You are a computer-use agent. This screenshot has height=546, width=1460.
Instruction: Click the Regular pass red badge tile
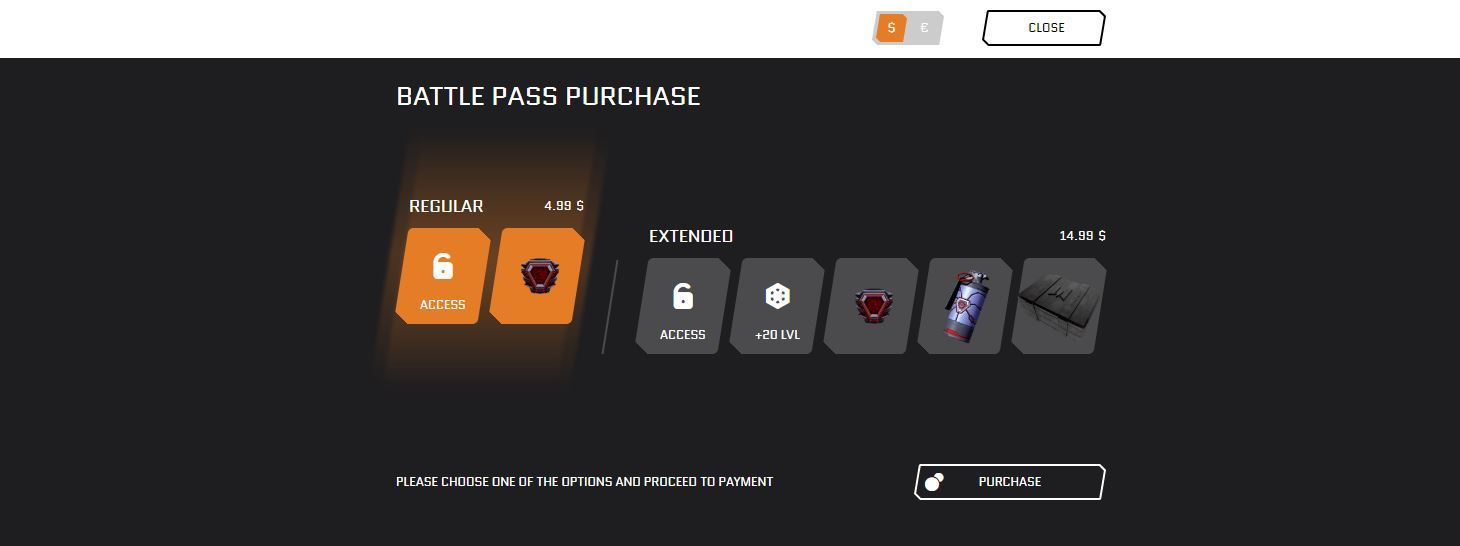coord(537,276)
